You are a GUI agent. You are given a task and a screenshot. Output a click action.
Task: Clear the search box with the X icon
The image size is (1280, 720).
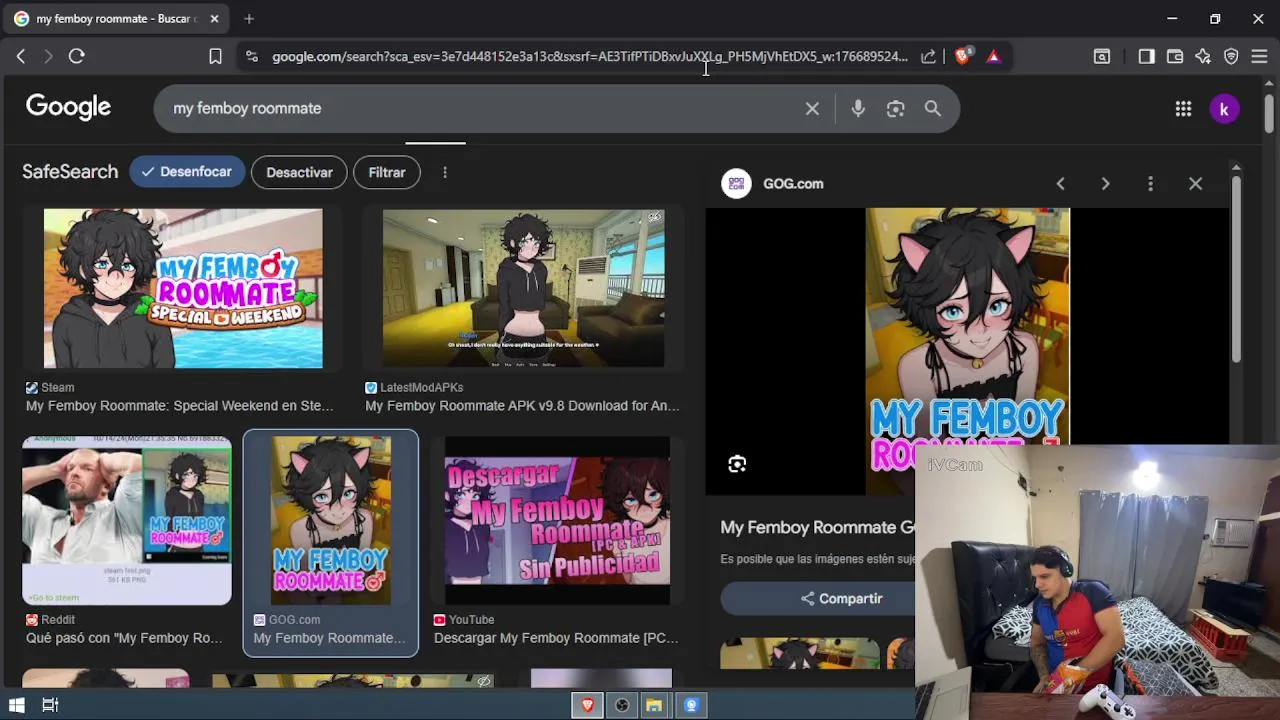pos(812,108)
